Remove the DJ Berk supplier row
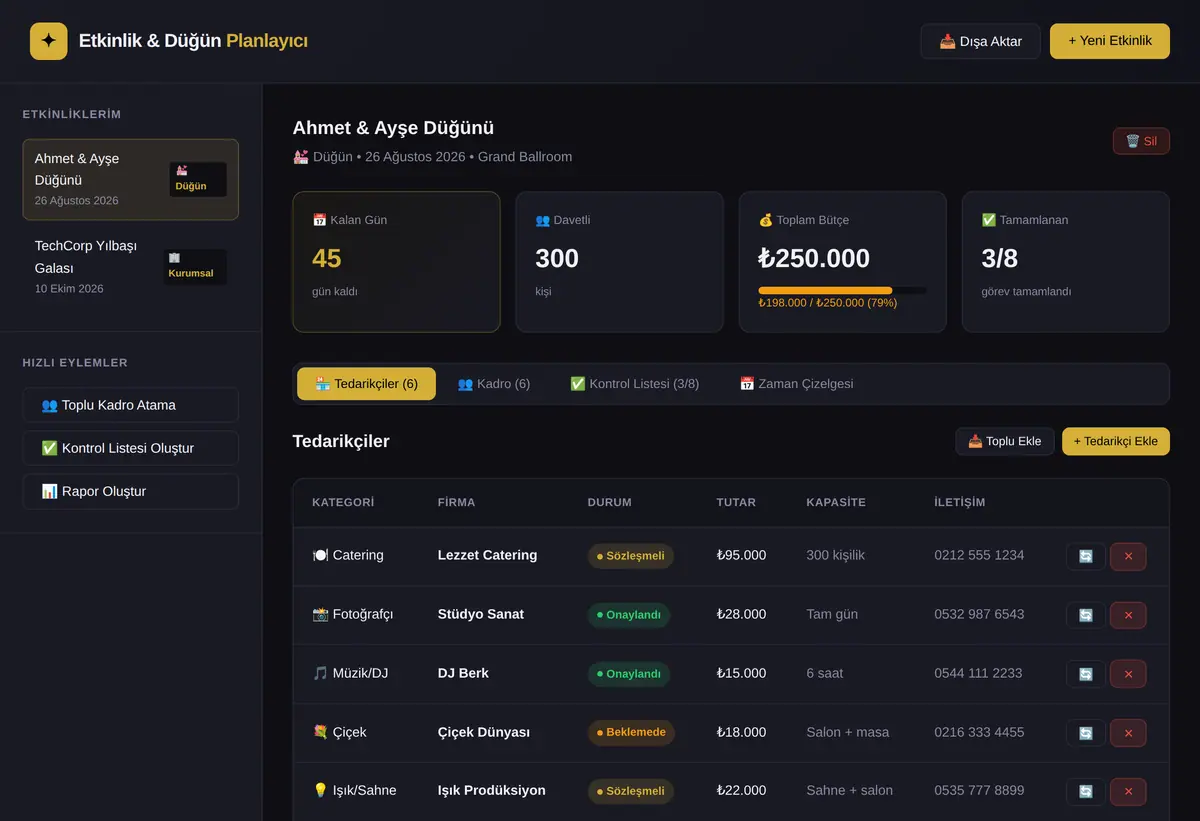Screen dimensions: 1200x821 (1128, 674)
